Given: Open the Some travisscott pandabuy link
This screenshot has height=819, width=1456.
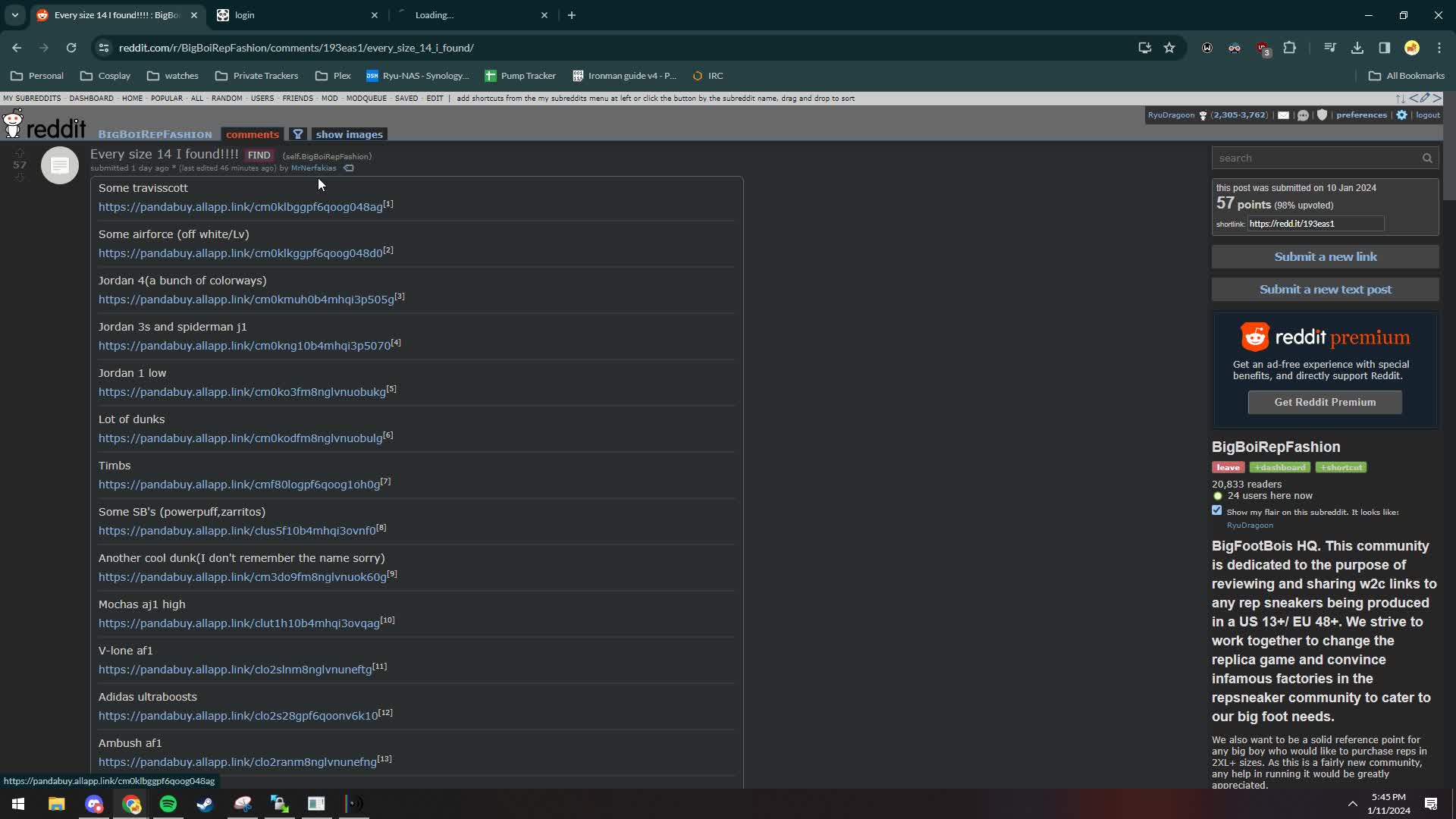Looking at the screenshot, I should coord(240,207).
